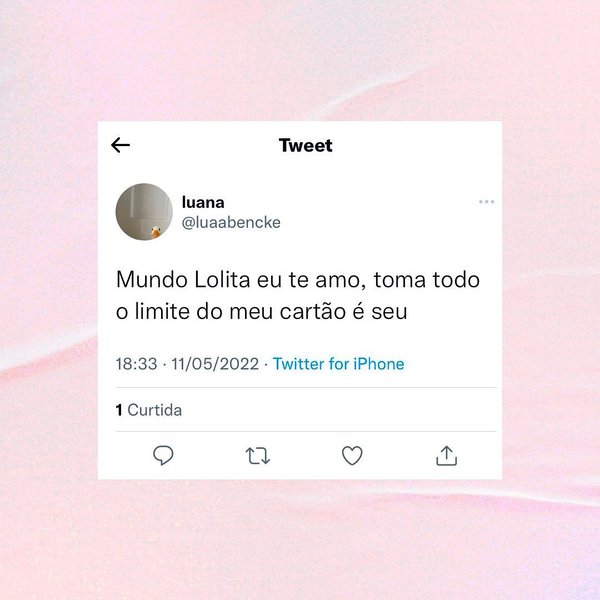Image resolution: width=600 pixels, height=600 pixels.
Task: Share the tweet via the upload icon
Action: [447, 455]
